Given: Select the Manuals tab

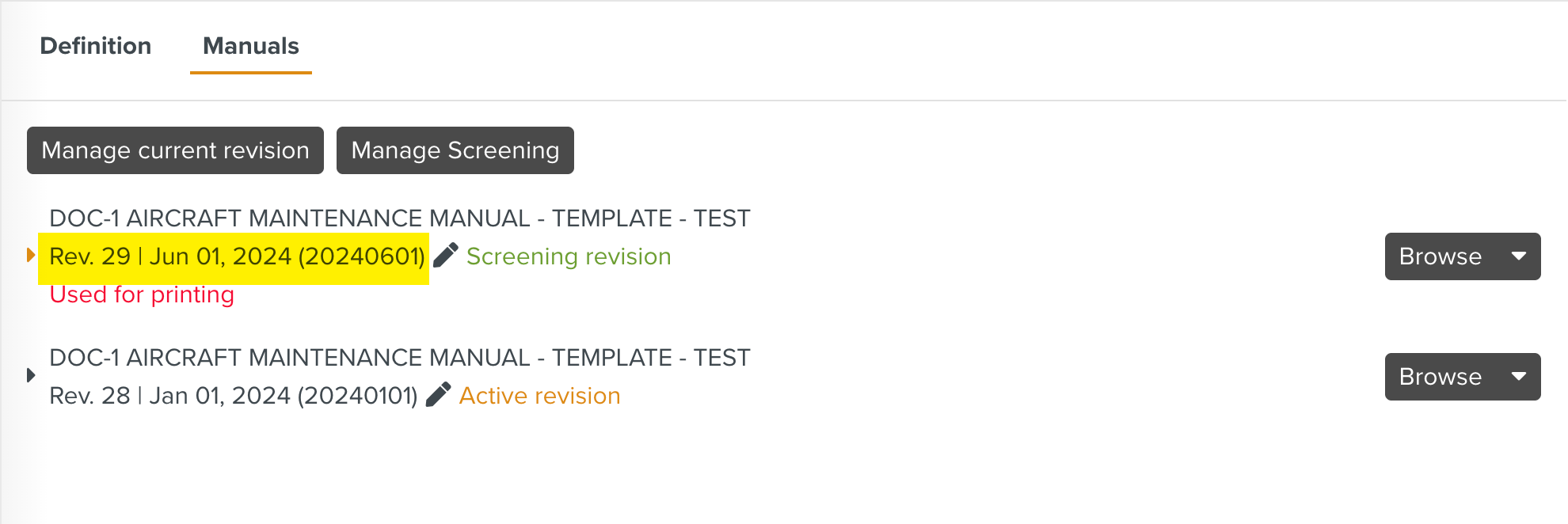Looking at the screenshot, I should click(250, 46).
